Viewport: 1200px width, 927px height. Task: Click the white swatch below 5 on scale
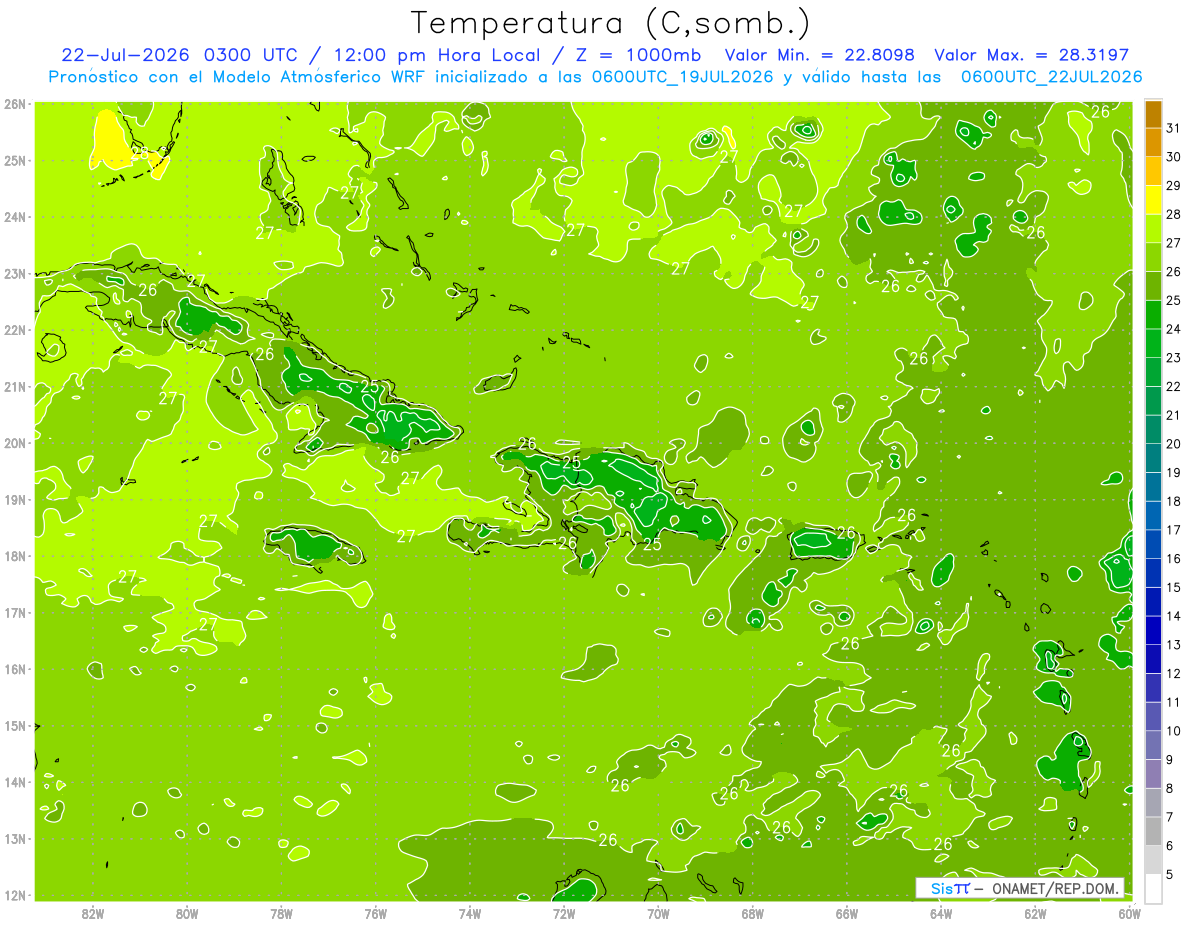click(x=1153, y=888)
